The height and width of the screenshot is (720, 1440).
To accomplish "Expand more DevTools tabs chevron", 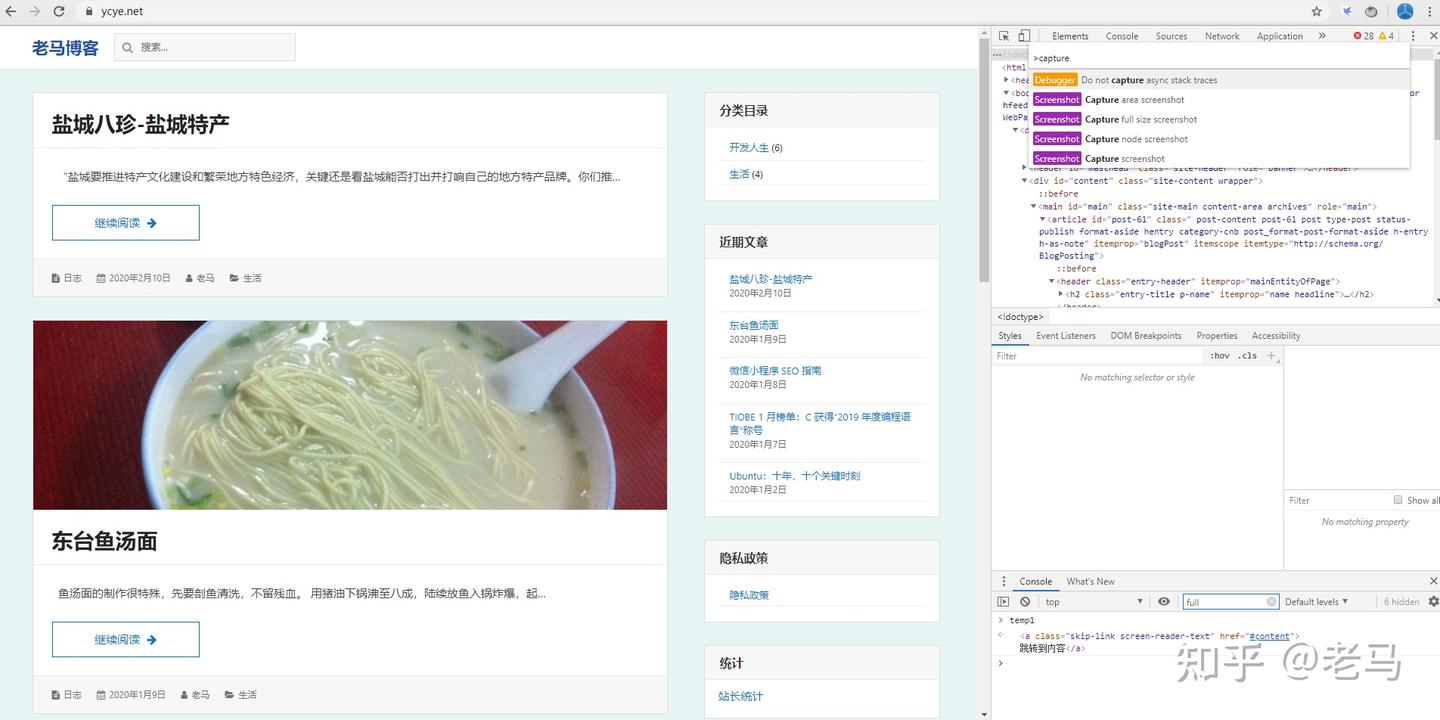I will [1322, 36].
